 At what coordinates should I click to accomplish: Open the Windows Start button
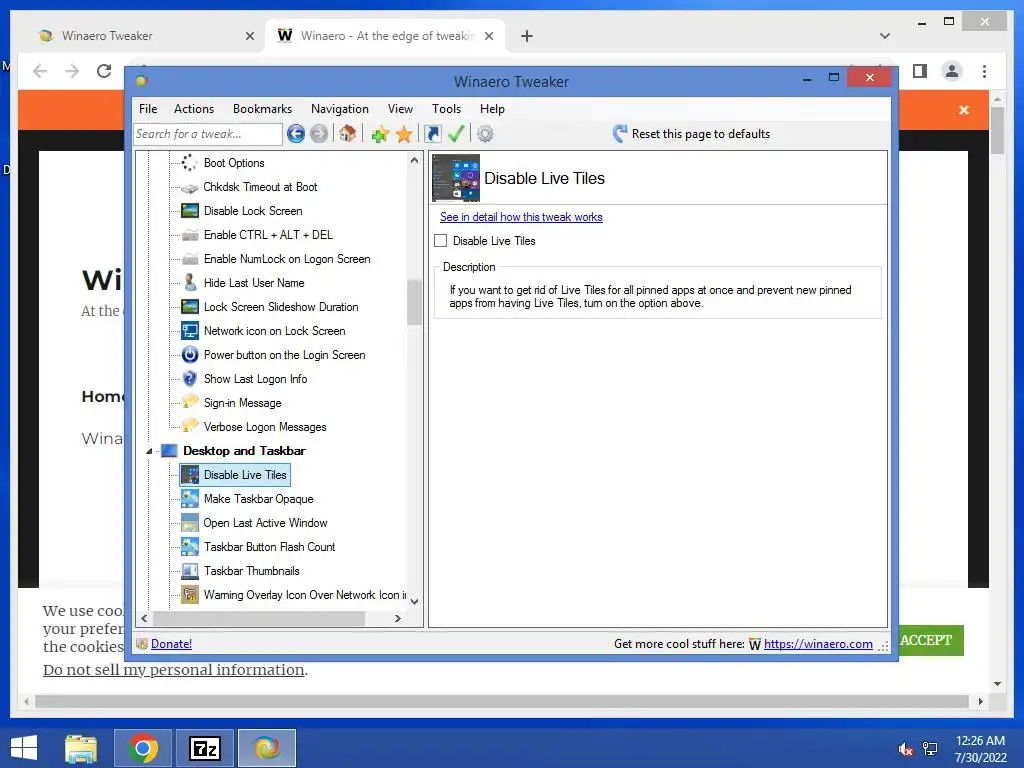tap(24, 748)
